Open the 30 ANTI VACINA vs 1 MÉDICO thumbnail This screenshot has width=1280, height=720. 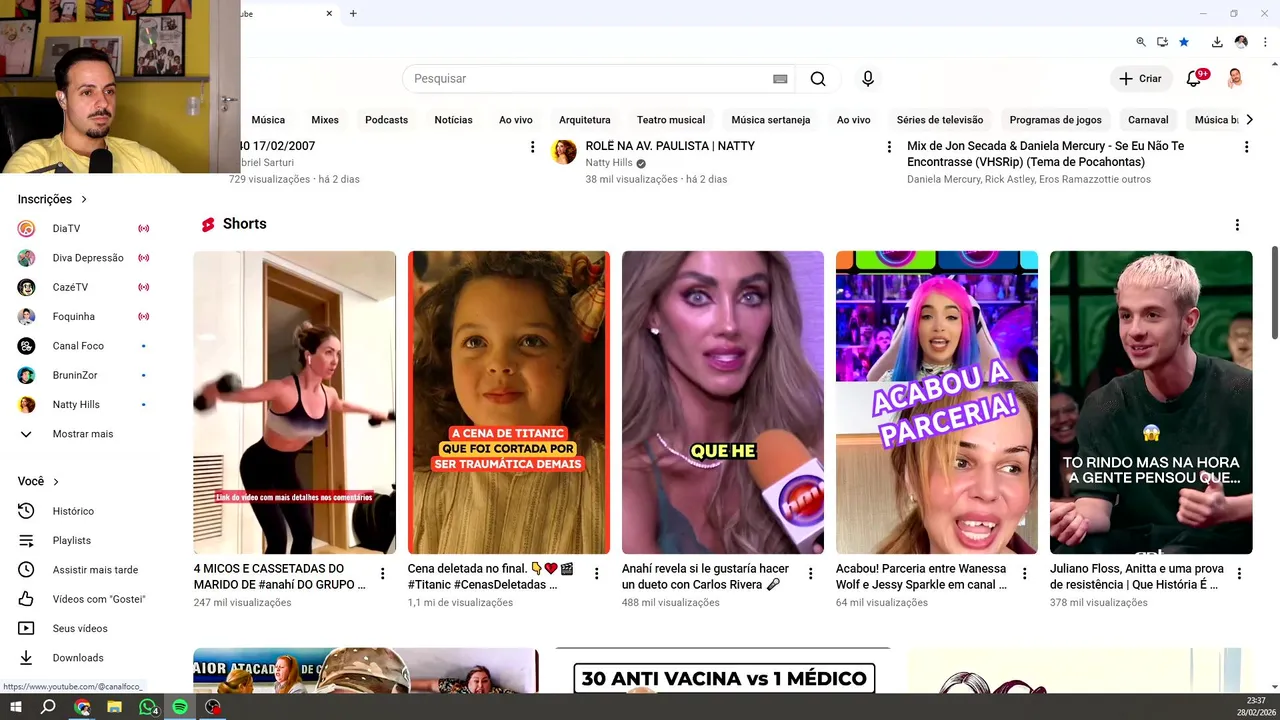(x=723, y=671)
